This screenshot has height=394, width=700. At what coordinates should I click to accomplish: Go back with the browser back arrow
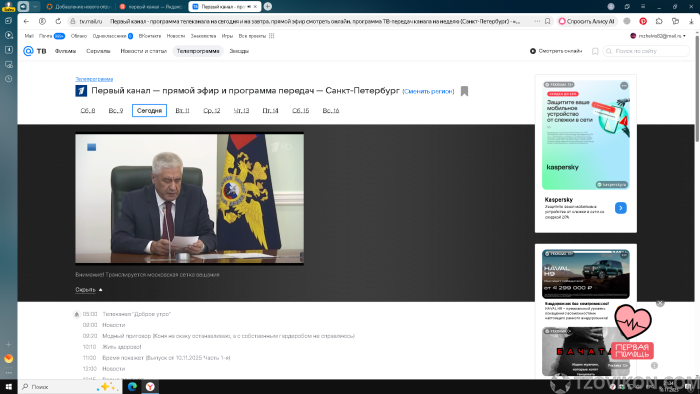pyautogui.click(x=26, y=21)
